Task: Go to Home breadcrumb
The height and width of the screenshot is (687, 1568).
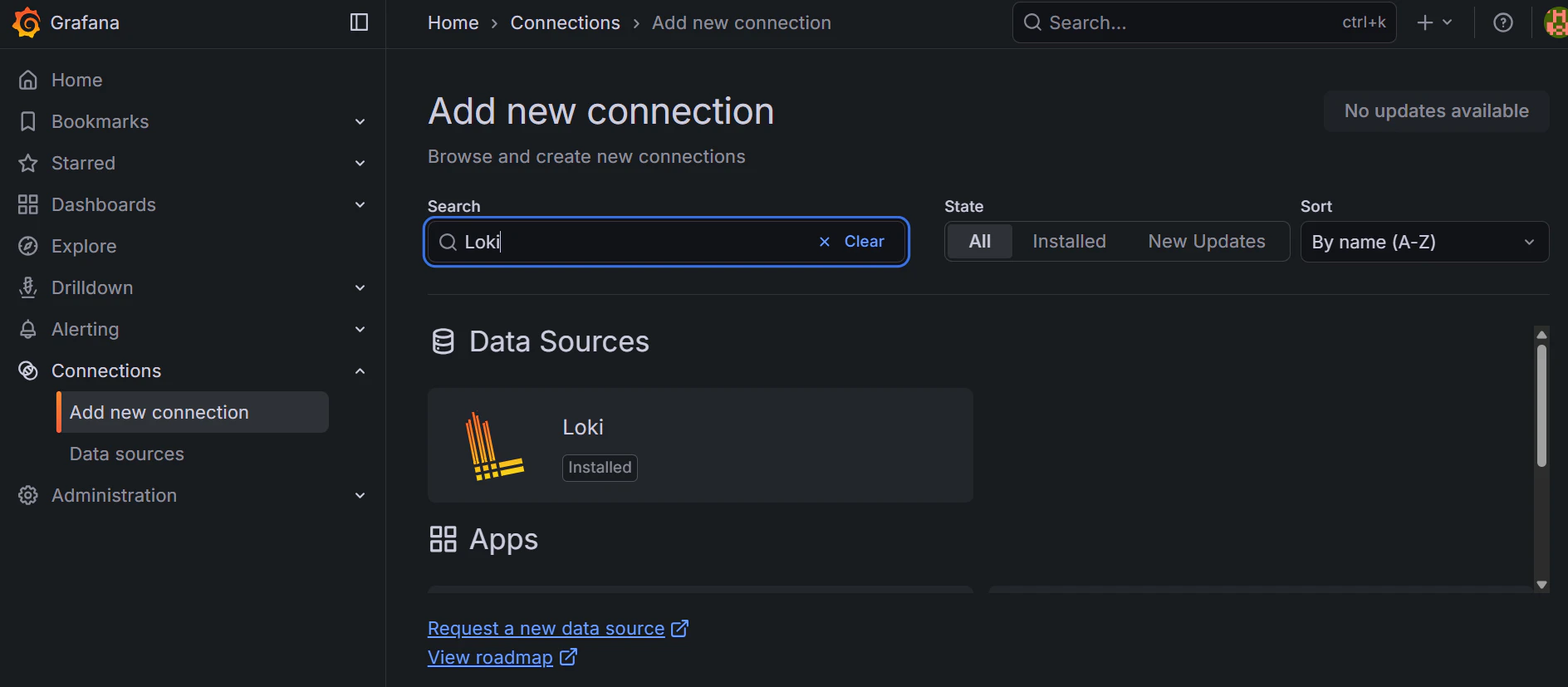Action: (x=453, y=22)
